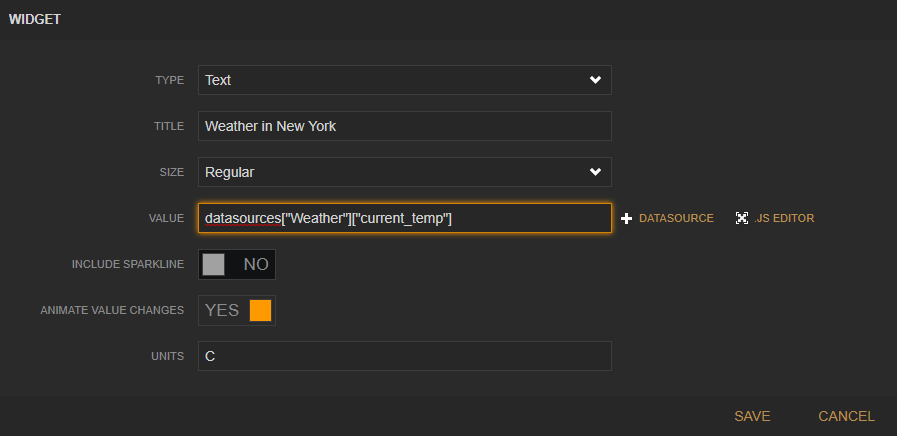This screenshot has width=897, height=436.
Task: Focus the Title field with Weather in New York
Action: coord(404,126)
